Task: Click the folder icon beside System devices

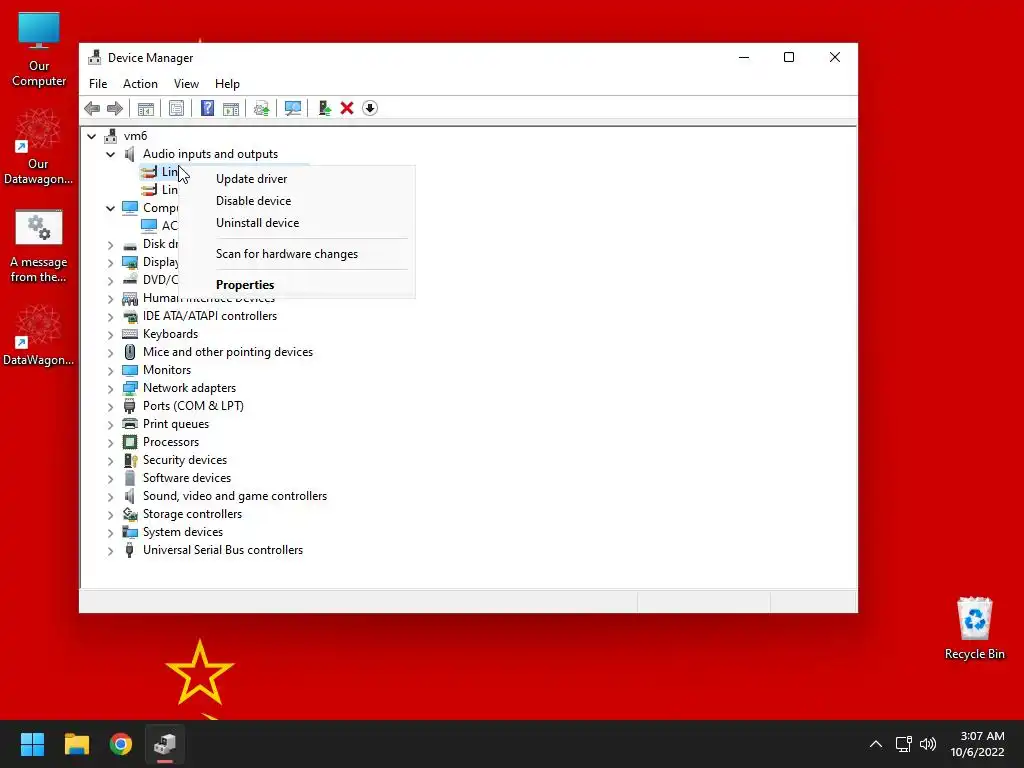Action: point(130,532)
